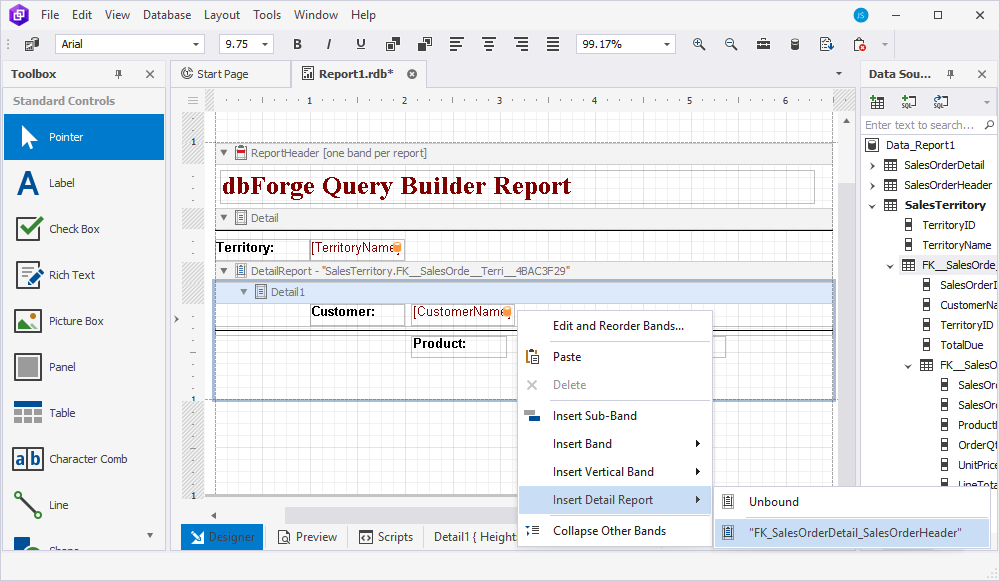This screenshot has height=581, width=1000.
Task: Toggle italic formatting in toolbar
Action: 328,44
